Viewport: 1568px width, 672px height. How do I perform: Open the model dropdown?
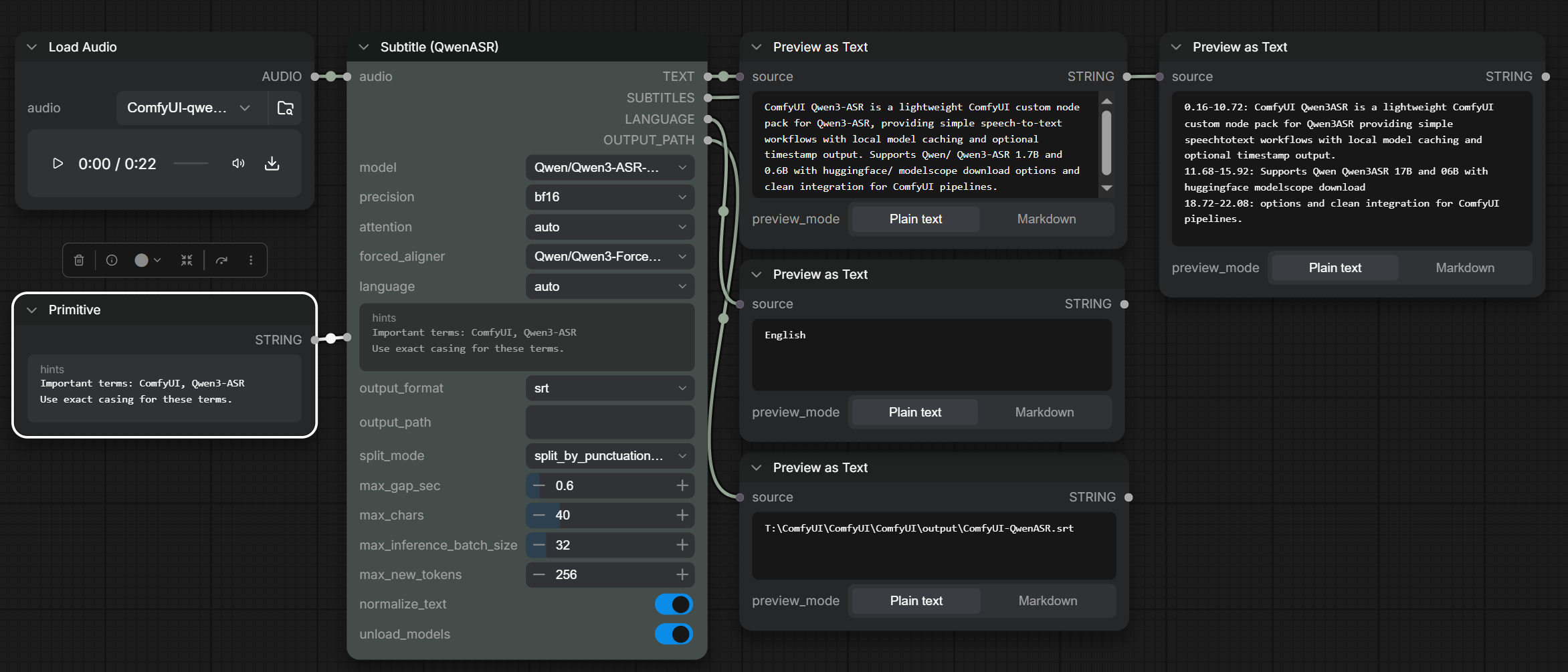tap(610, 168)
